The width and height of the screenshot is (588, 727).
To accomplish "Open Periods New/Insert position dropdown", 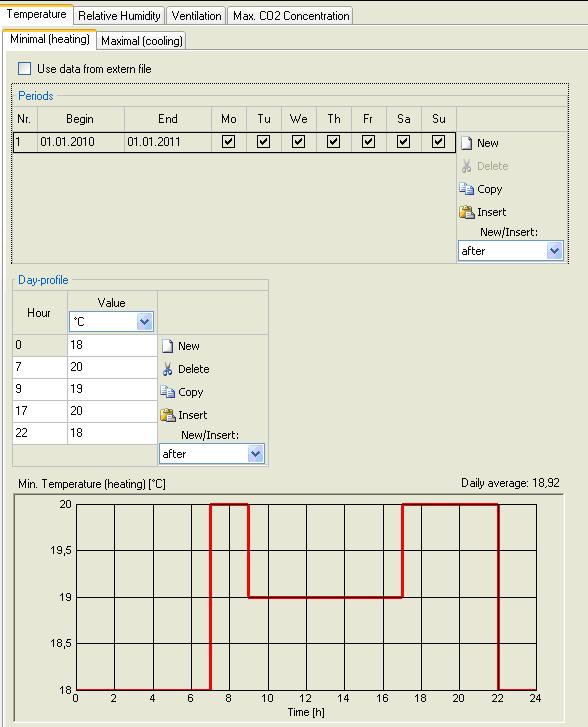I will point(555,251).
